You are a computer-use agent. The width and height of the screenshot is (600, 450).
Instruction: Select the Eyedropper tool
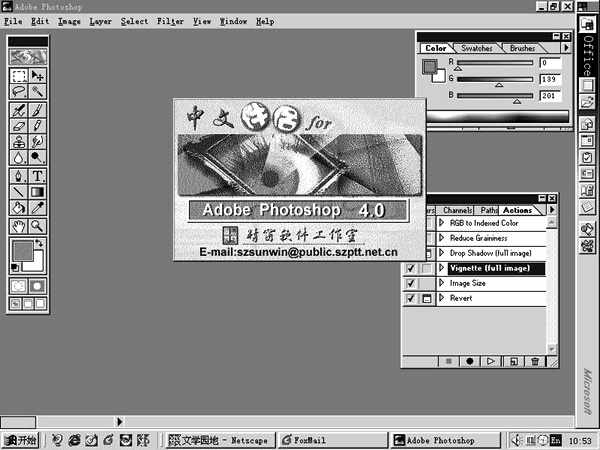tap(37, 207)
